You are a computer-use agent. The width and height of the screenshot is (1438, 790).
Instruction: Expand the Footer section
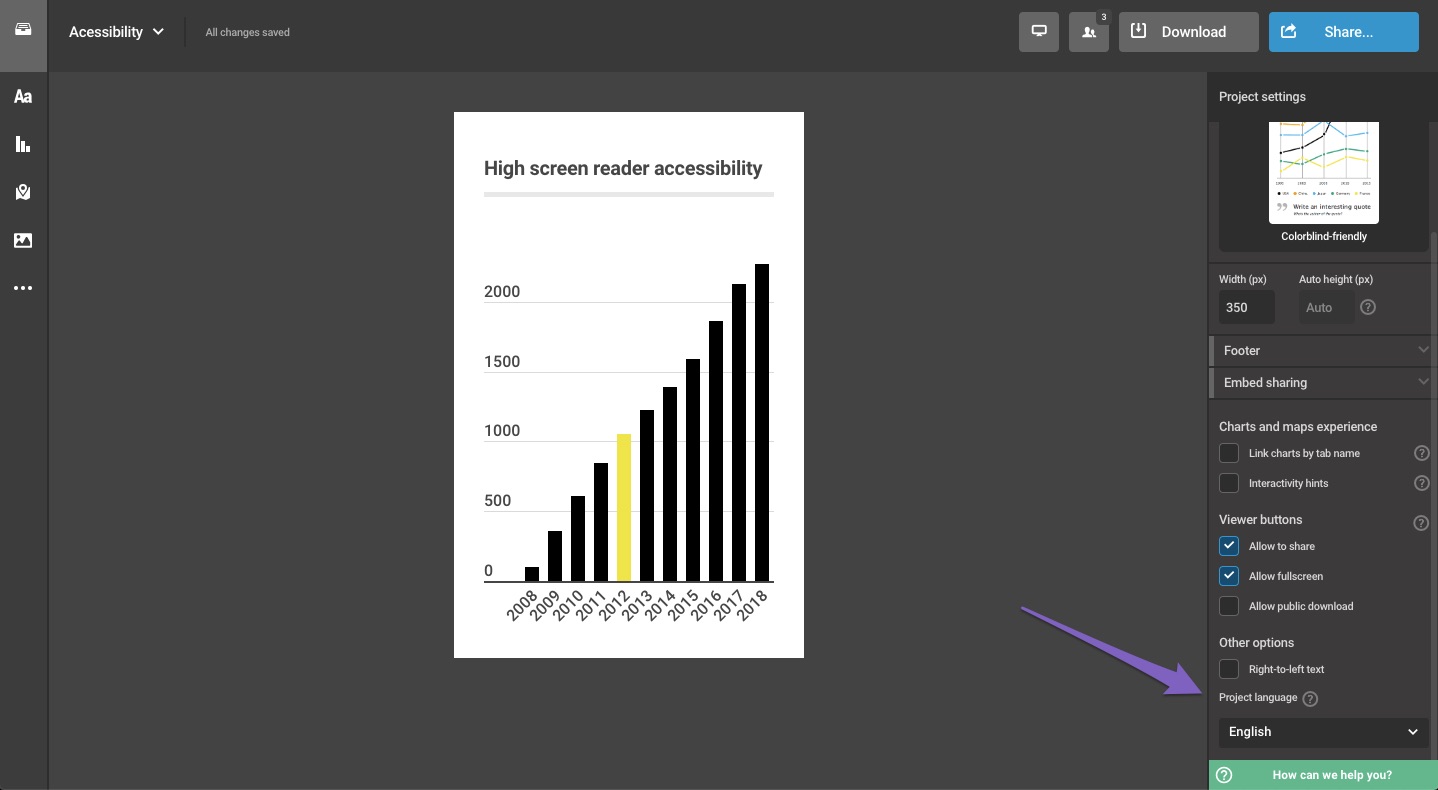click(x=1322, y=350)
